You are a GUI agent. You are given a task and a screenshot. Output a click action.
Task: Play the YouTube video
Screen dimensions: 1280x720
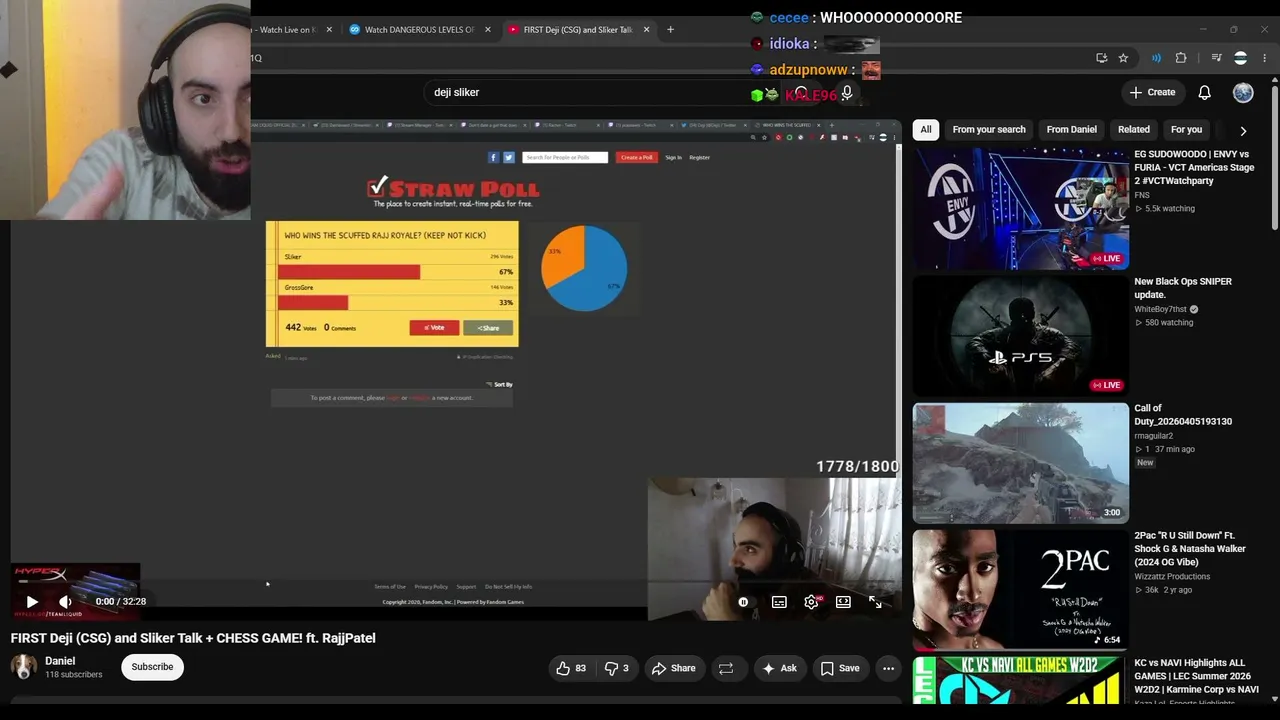32,601
